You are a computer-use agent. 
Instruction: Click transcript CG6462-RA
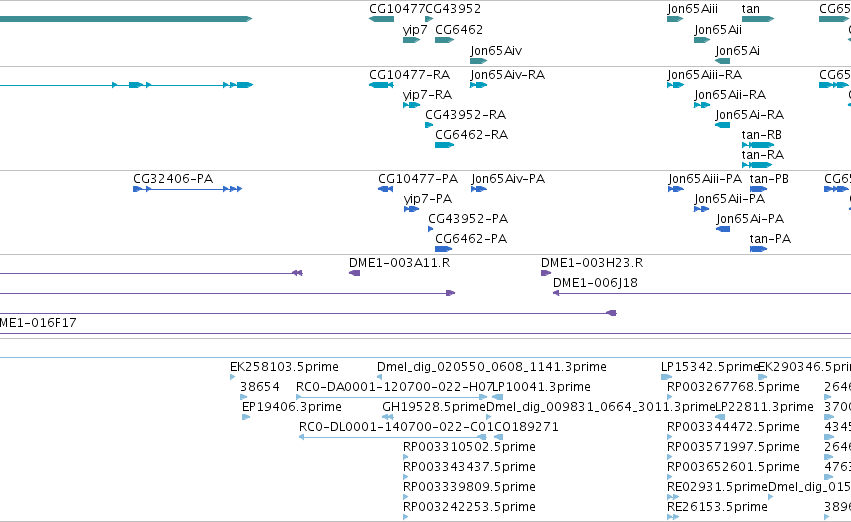coord(472,135)
